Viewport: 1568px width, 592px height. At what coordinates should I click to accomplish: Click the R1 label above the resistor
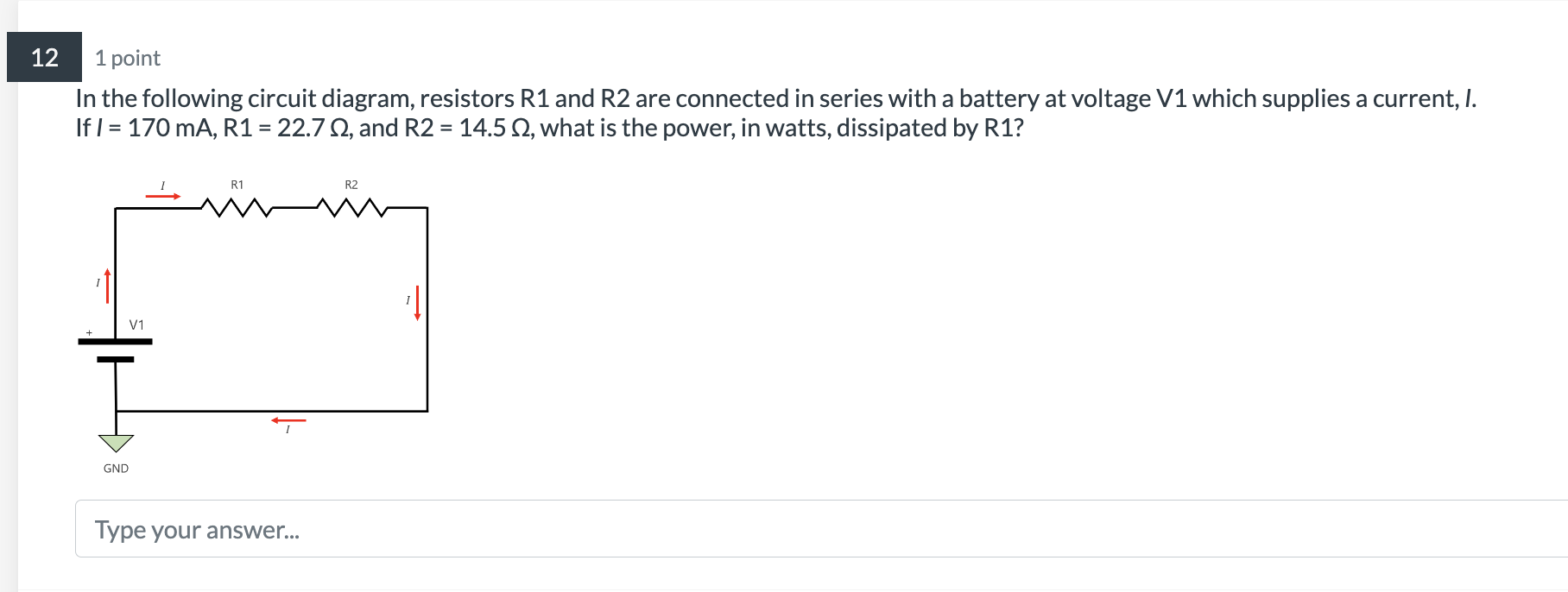click(237, 184)
